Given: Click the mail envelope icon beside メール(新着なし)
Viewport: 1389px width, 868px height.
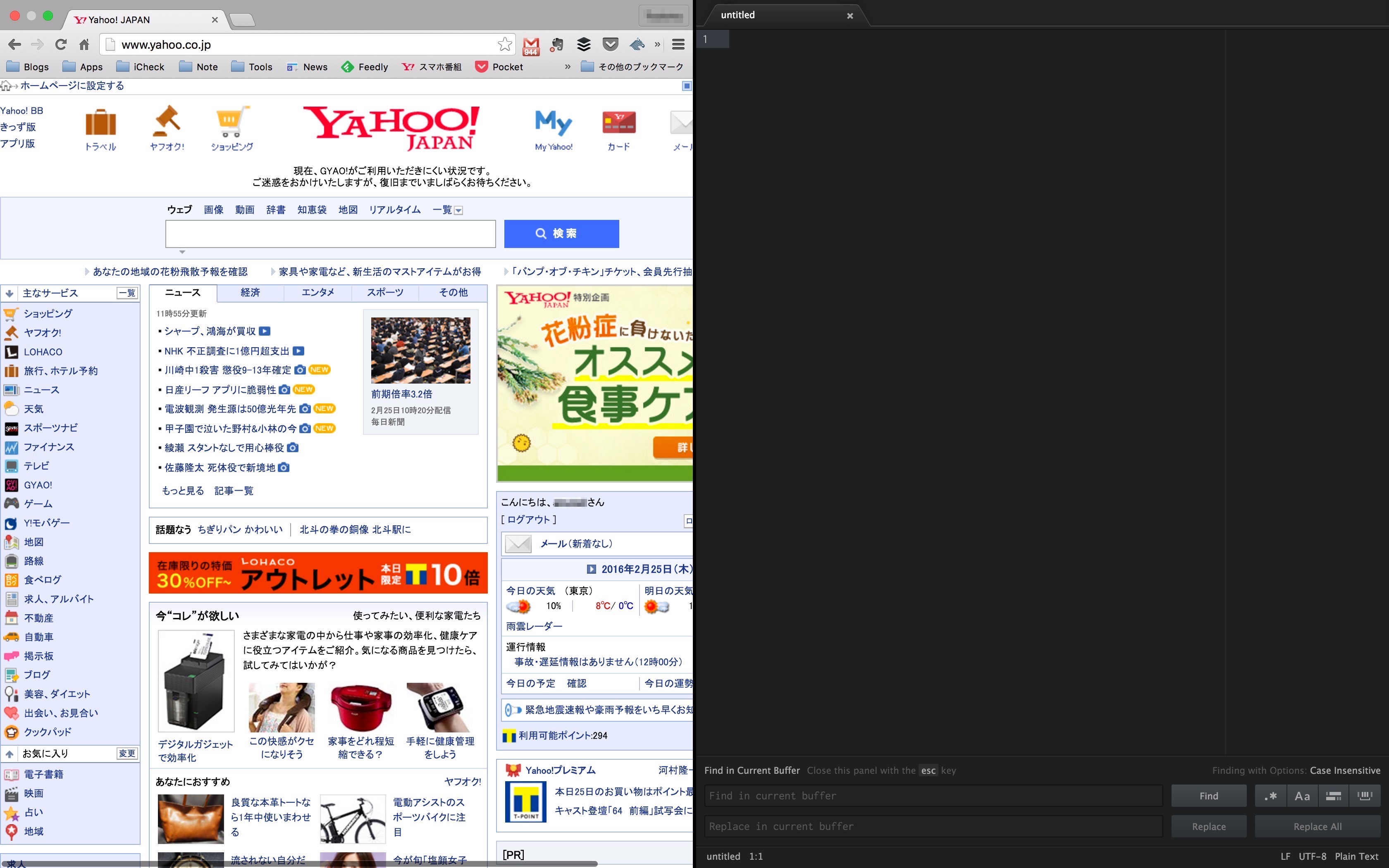Looking at the screenshot, I should [518, 544].
